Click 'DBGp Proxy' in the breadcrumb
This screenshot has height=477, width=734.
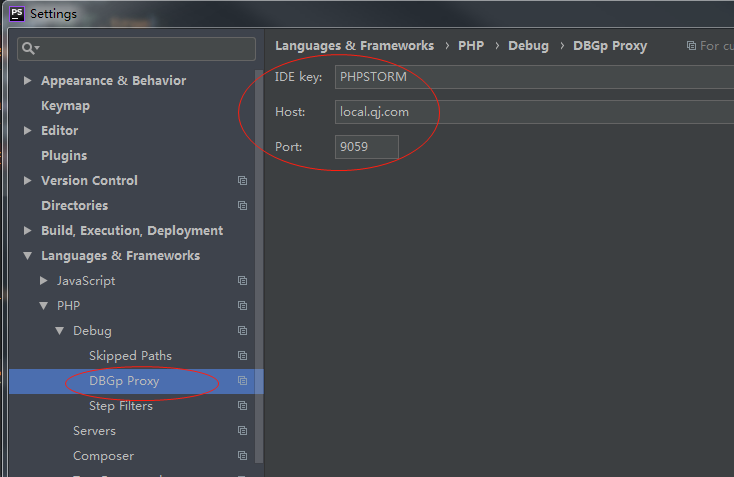point(610,46)
